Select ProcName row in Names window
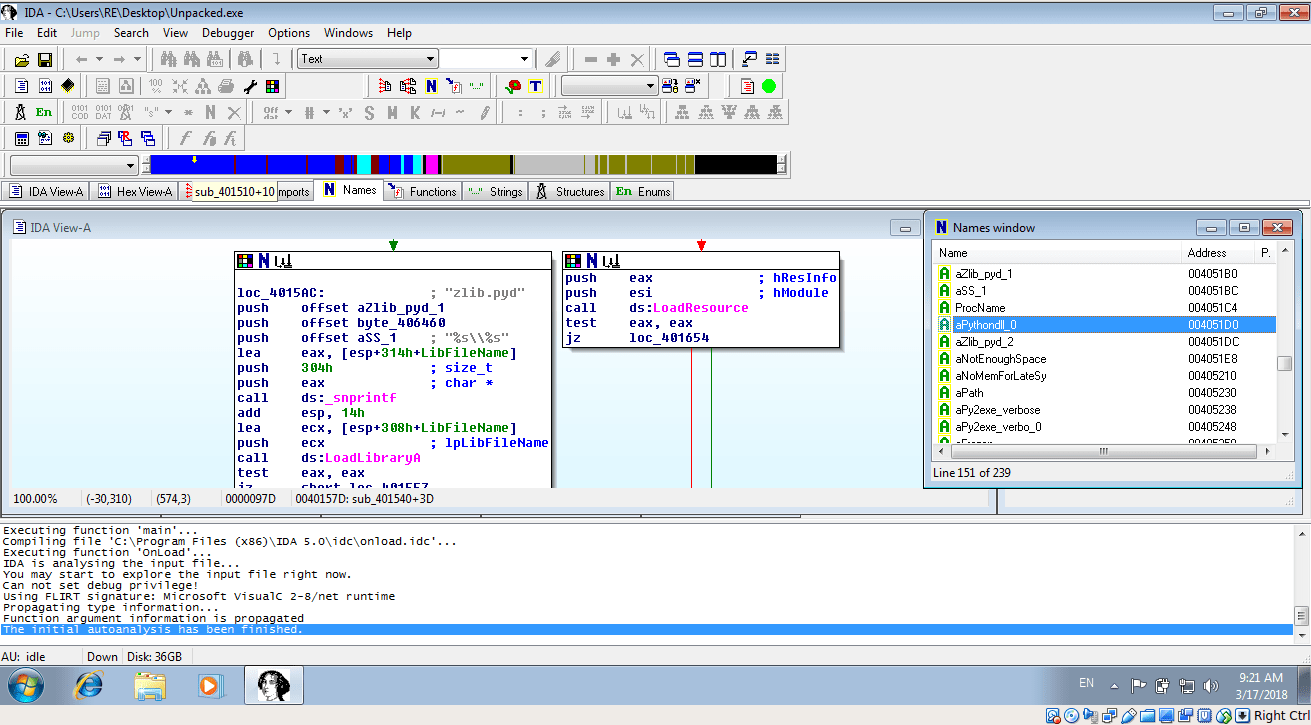Screen dimensions: 1311x725 pyautogui.click(x=1104, y=308)
